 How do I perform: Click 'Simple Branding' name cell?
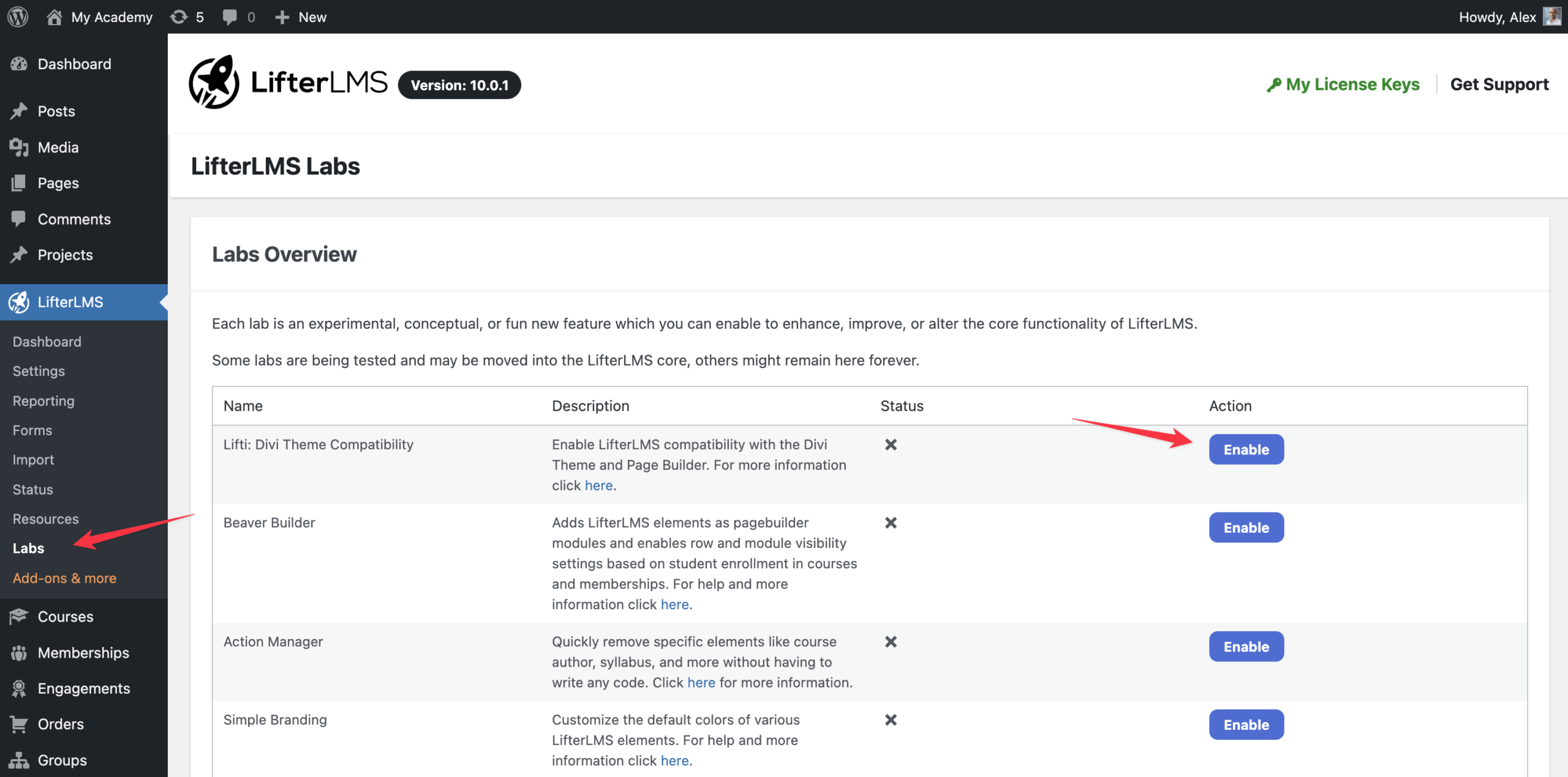point(275,719)
